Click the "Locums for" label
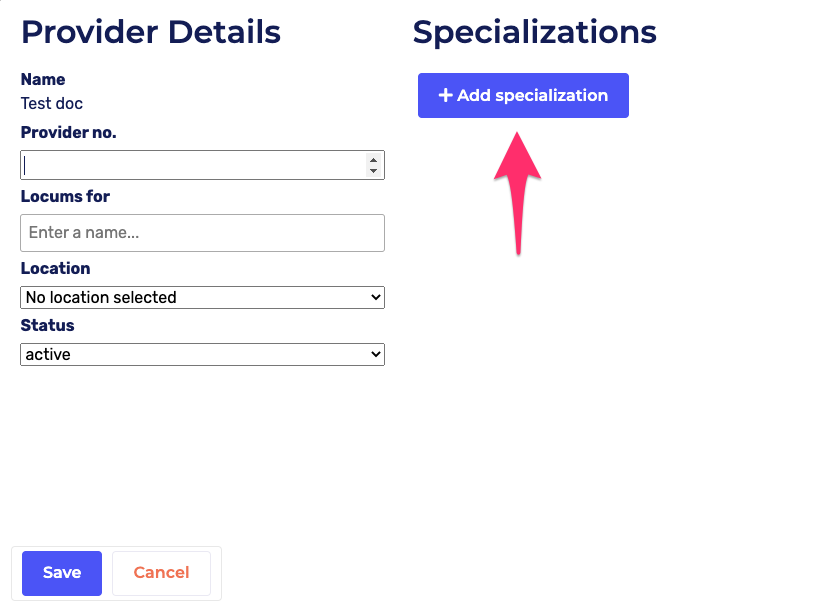827x613 pixels. tap(65, 196)
